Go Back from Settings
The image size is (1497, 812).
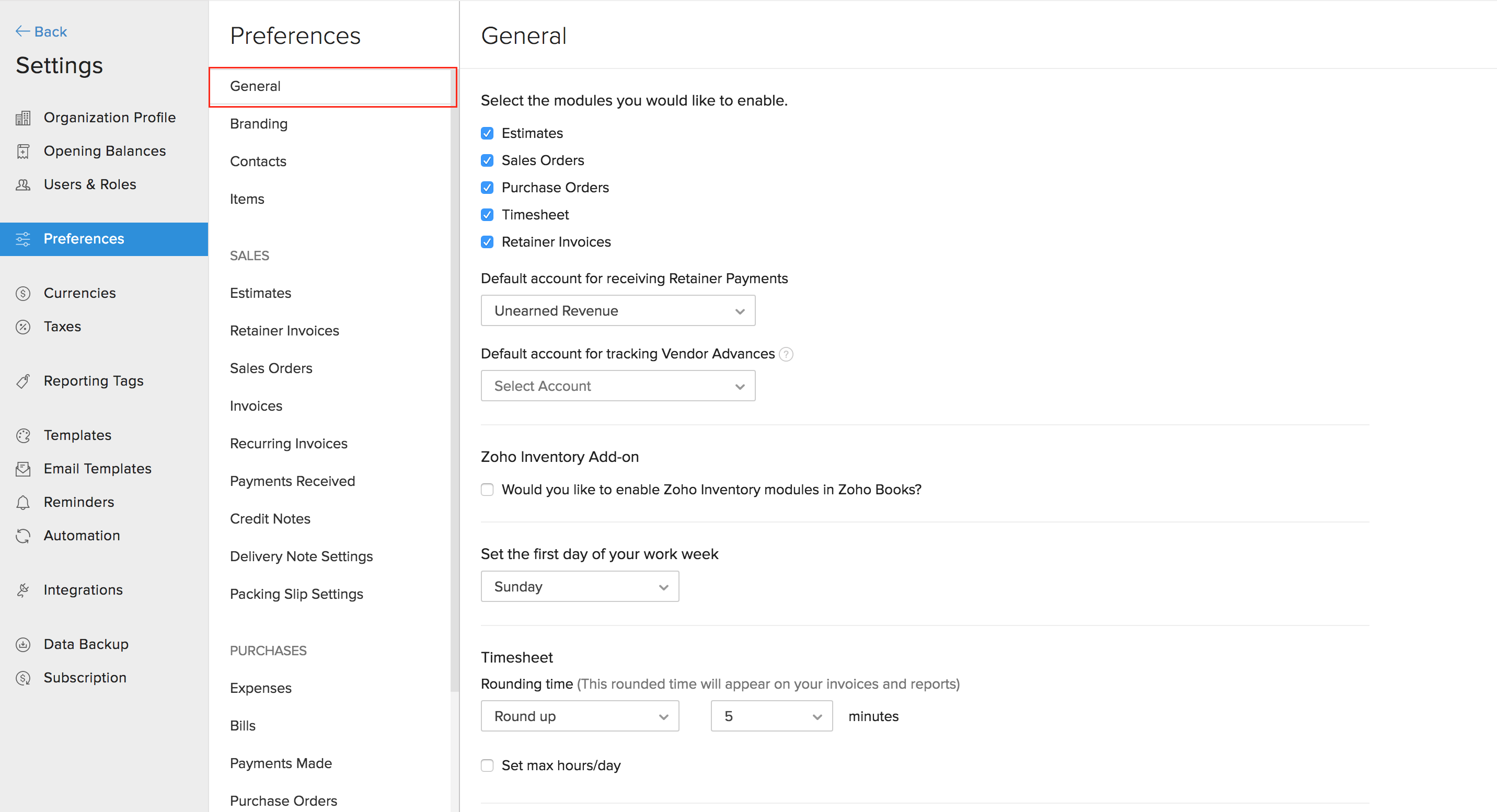point(41,31)
